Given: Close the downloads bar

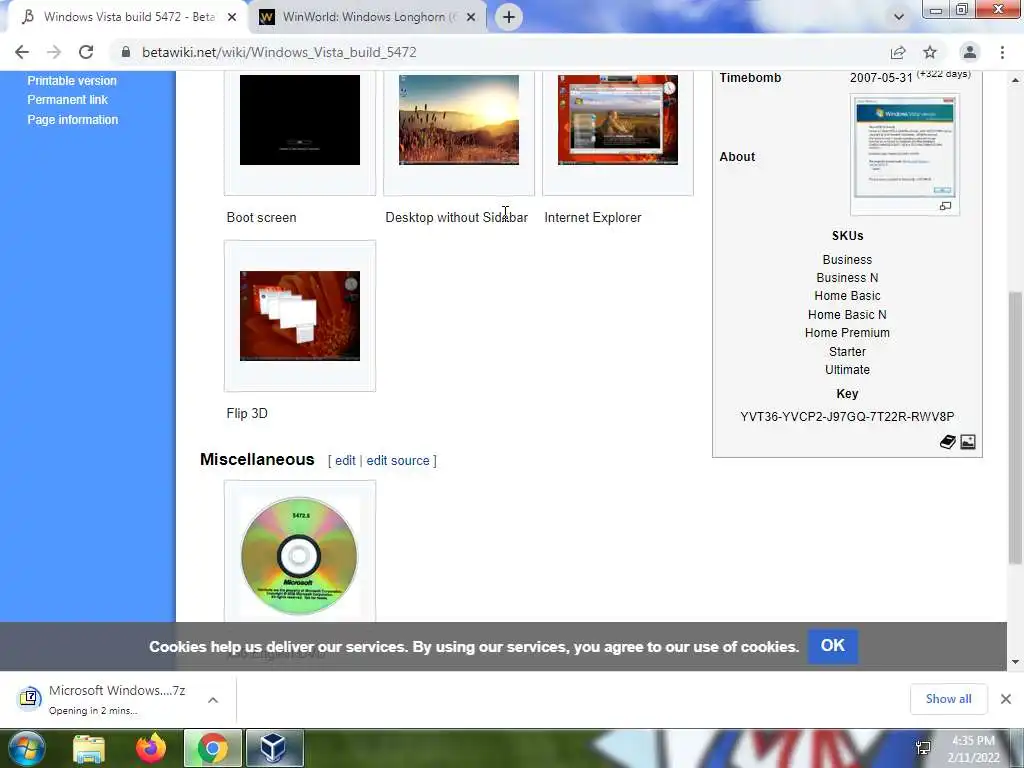Looking at the screenshot, I should click(x=1006, y=699).
